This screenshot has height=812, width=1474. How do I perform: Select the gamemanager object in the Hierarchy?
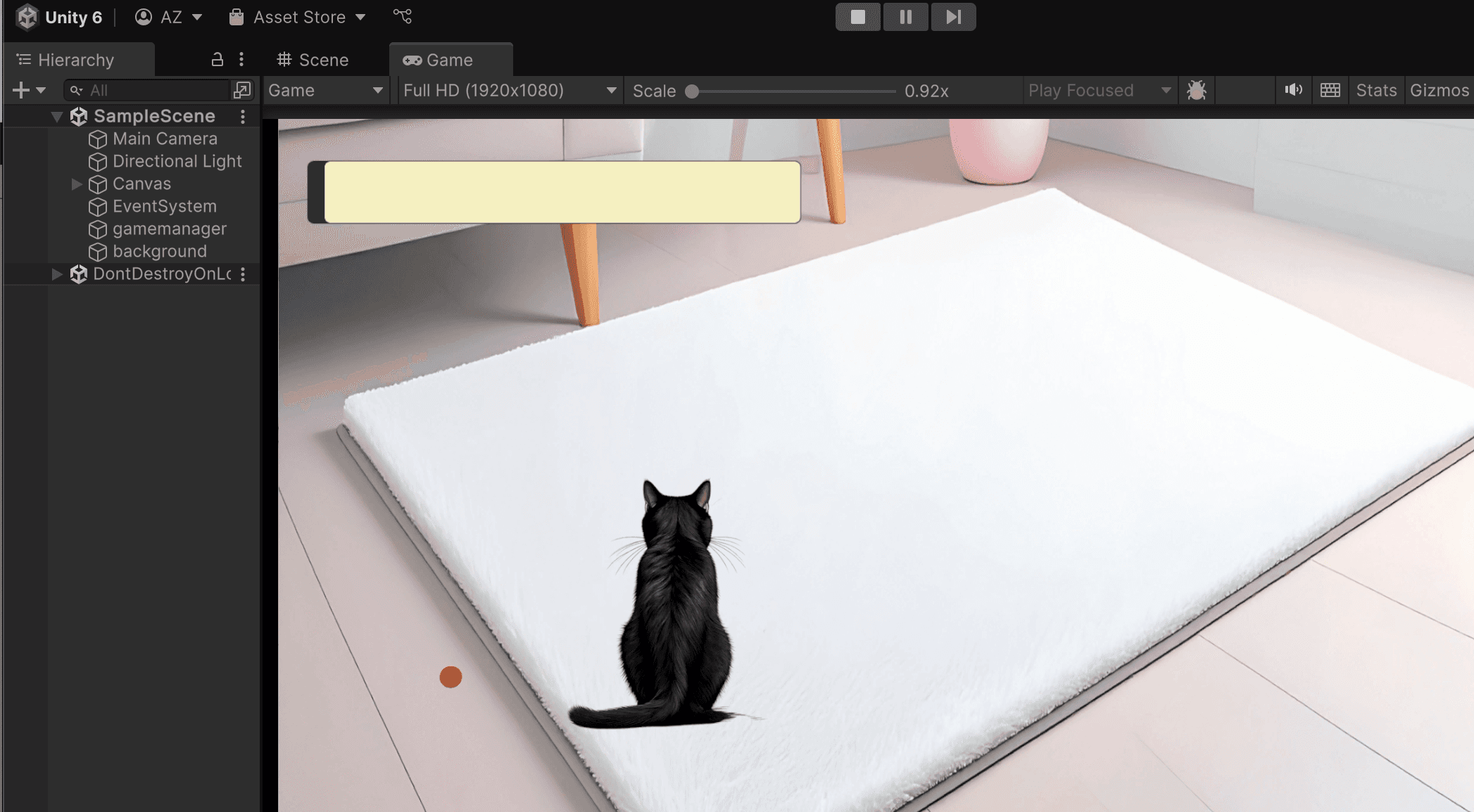click(x=169, y=229)
